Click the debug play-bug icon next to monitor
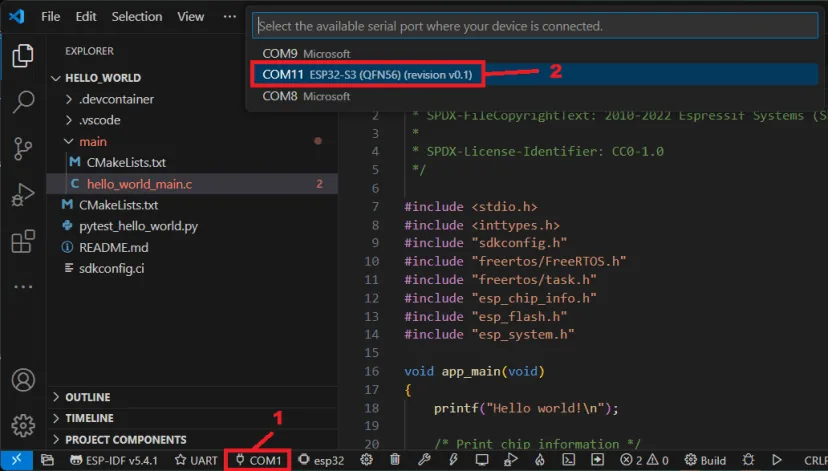This screenshot has width=828, height=471. coord(511,460)
